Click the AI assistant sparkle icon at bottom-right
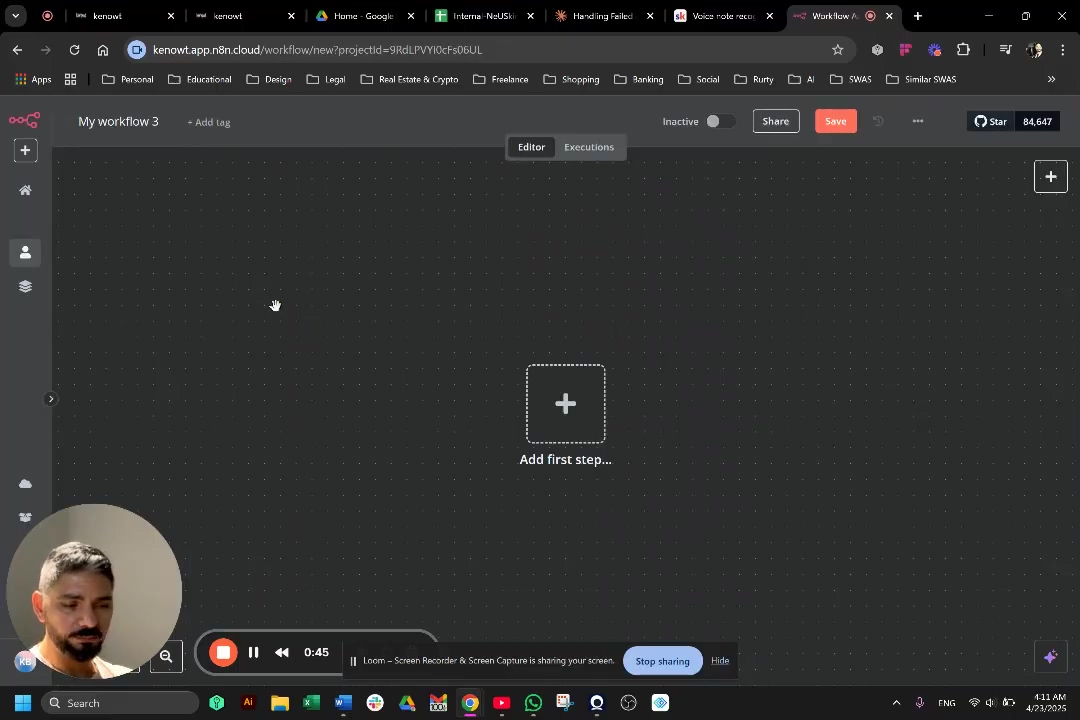Viewport: 1080px width, 720px height. tap(1050, 657)
